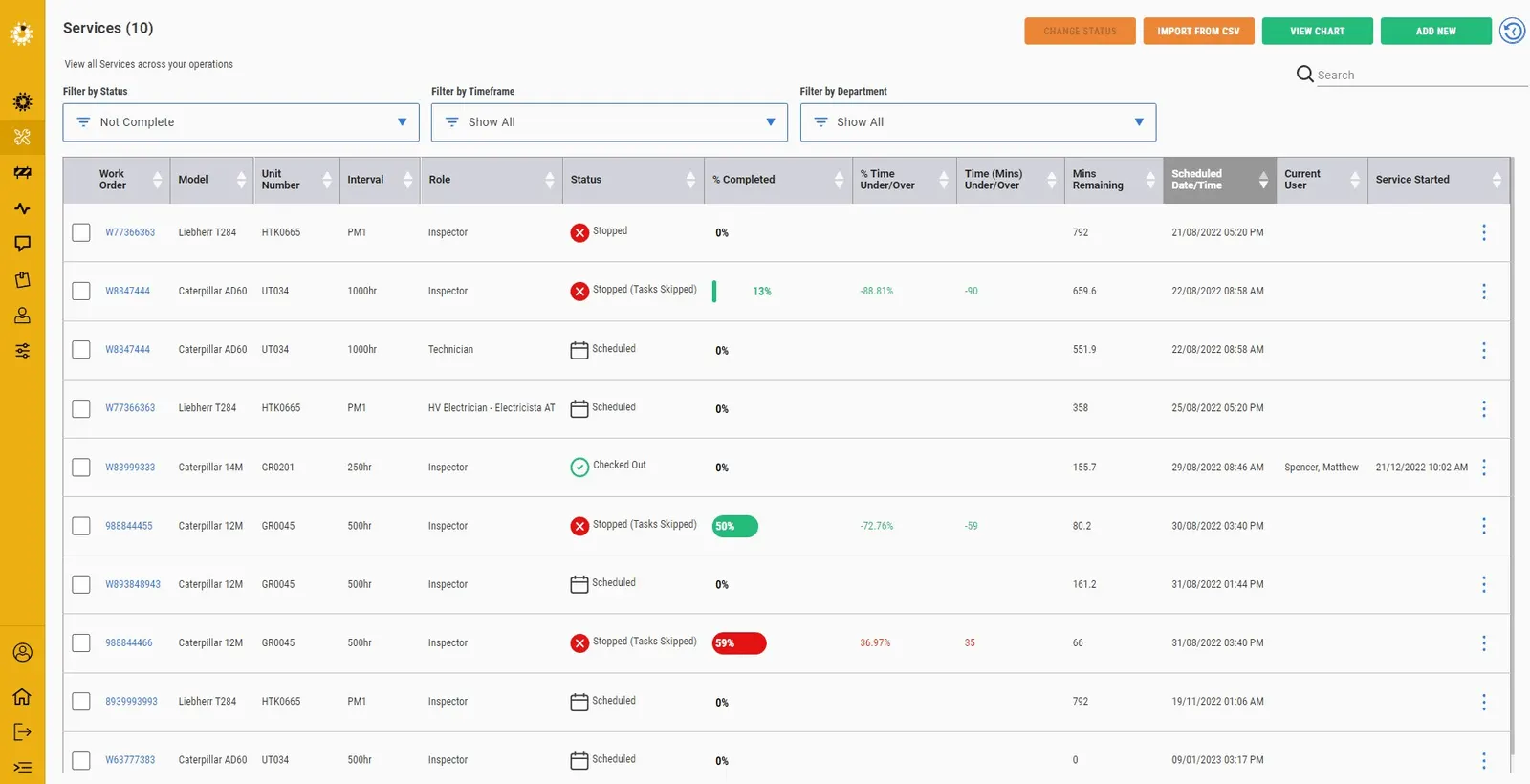Click the Add New button

coord(1435,31)
